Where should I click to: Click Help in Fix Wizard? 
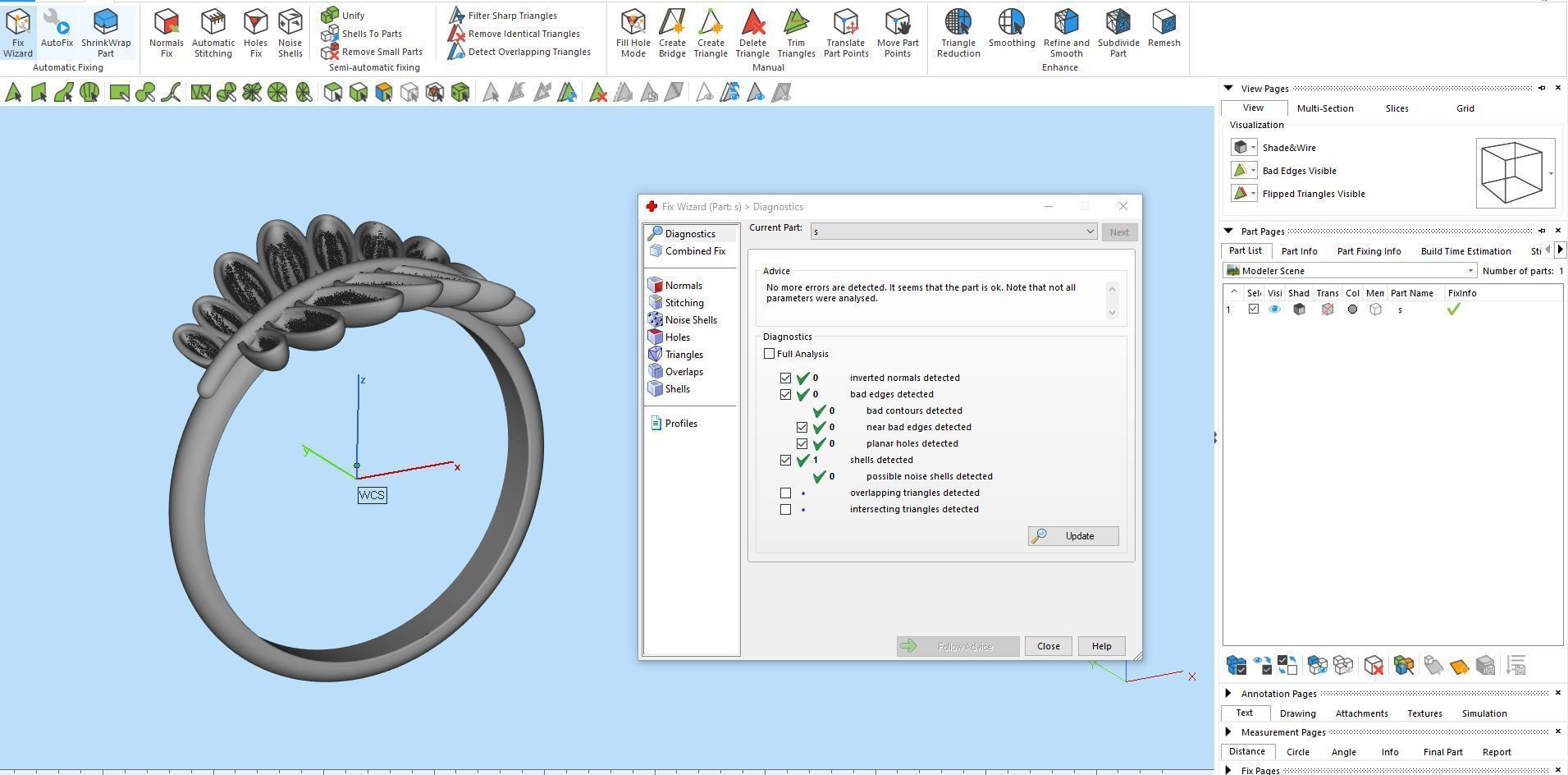(x=1101, y=646)
